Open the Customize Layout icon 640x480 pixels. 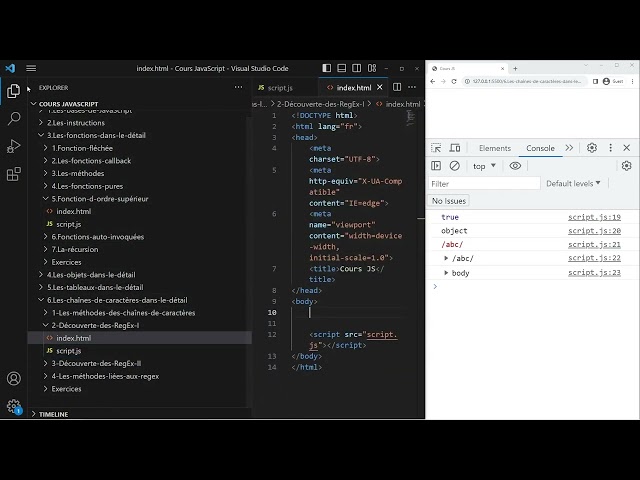tap(372, 68)
